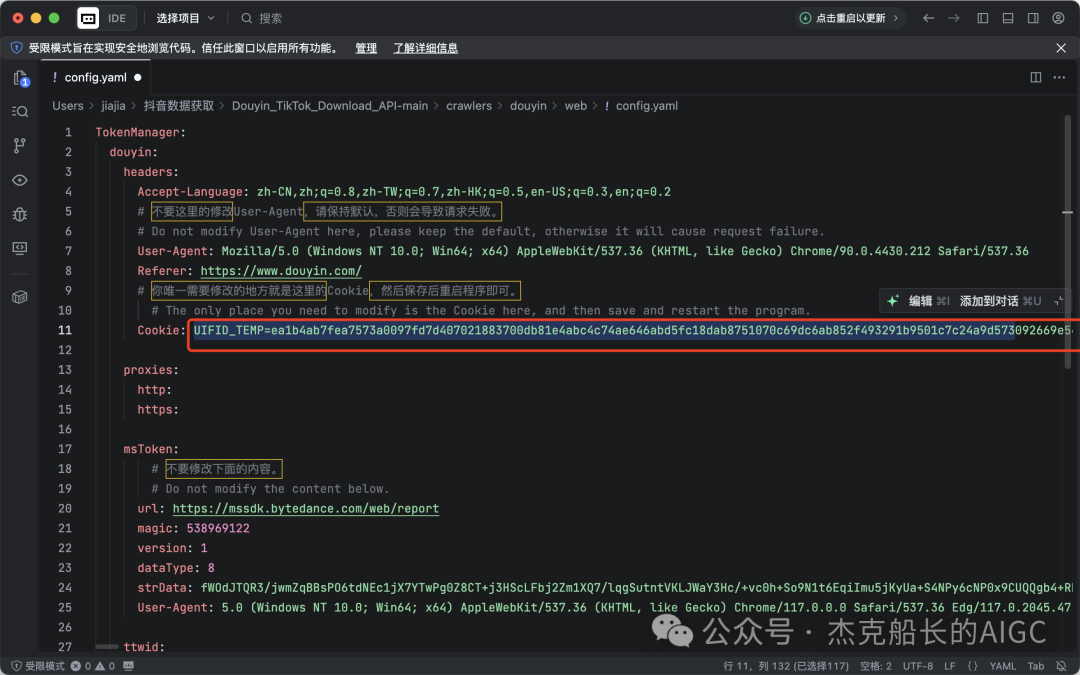Screen dimensions: 1080x675
Task: Close the restricted mode banner
Action: coord(1061,48)
